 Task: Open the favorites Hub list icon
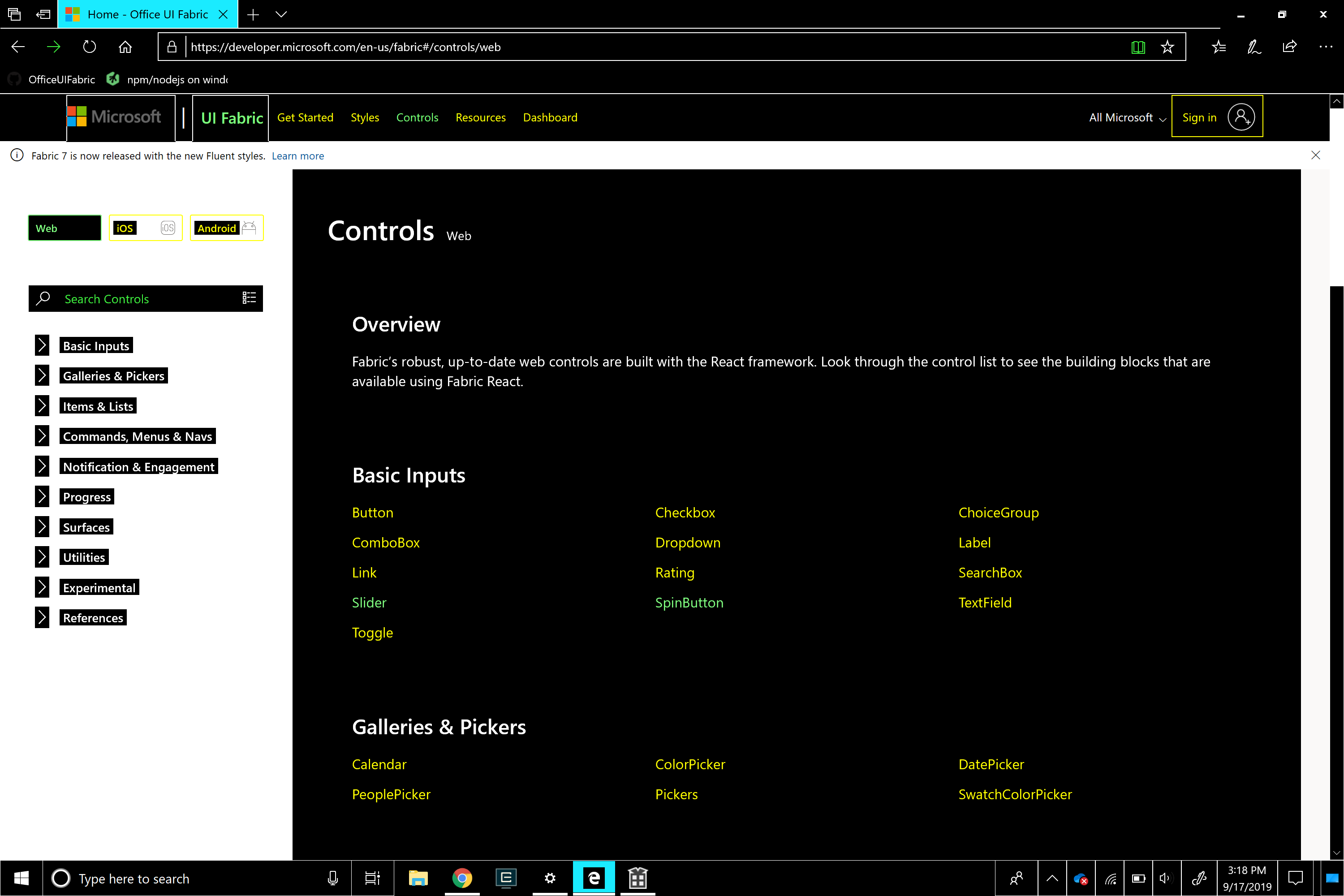[1219, 47]
